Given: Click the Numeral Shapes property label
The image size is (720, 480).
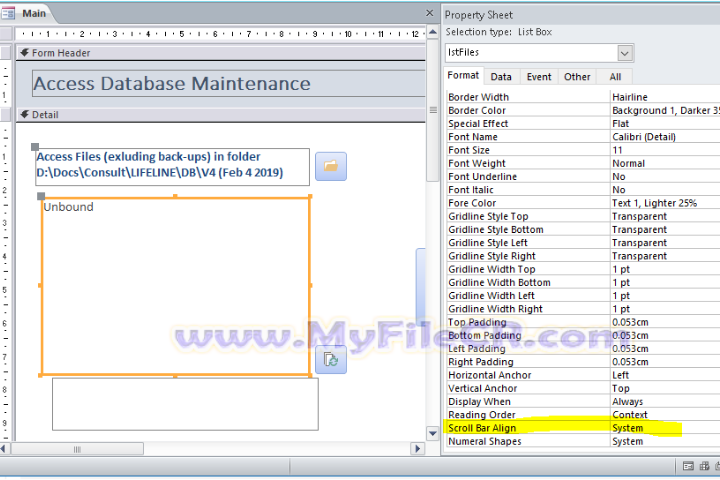Looking at the screenshot, I should click(x=485, y=441).
